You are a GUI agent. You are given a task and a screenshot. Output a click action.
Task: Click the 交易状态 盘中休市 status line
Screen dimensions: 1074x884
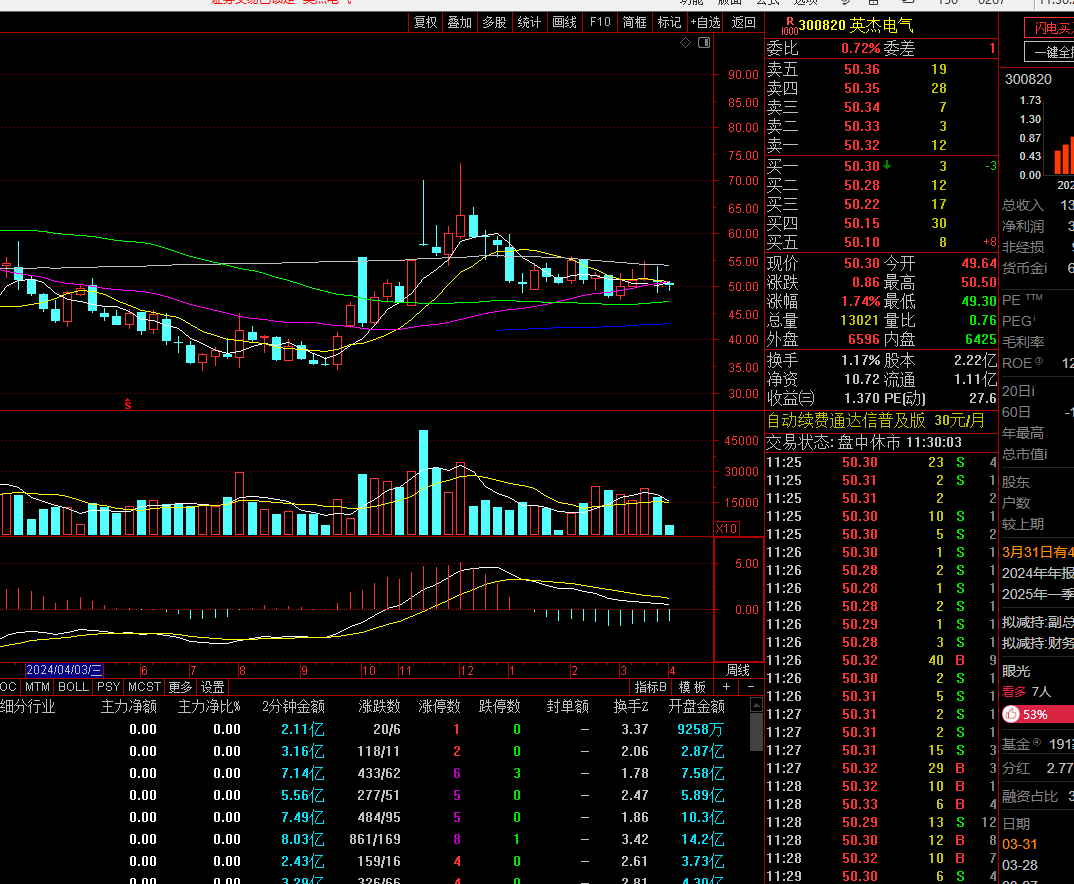[x=864, y=442]
